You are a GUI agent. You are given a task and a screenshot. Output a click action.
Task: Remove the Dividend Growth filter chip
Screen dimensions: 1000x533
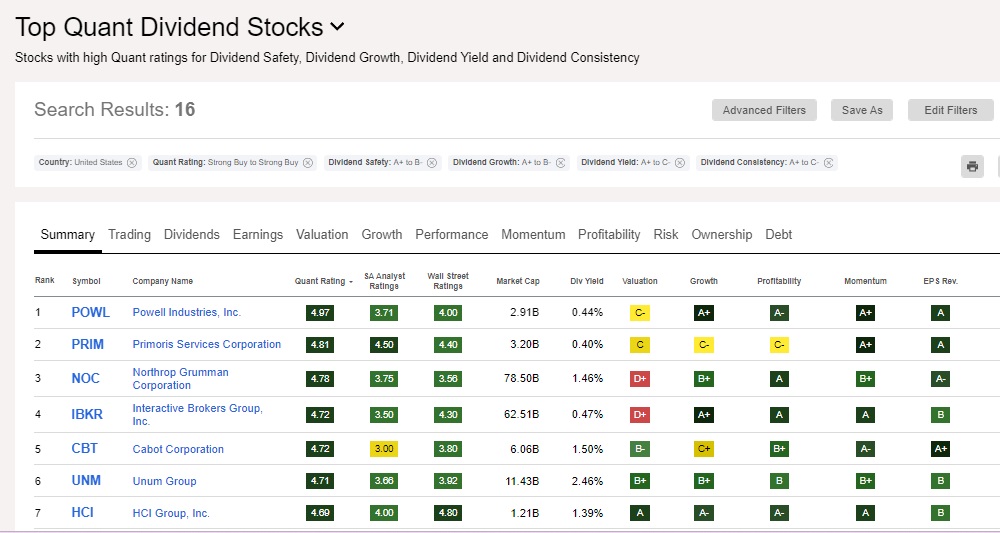point(561,163)
